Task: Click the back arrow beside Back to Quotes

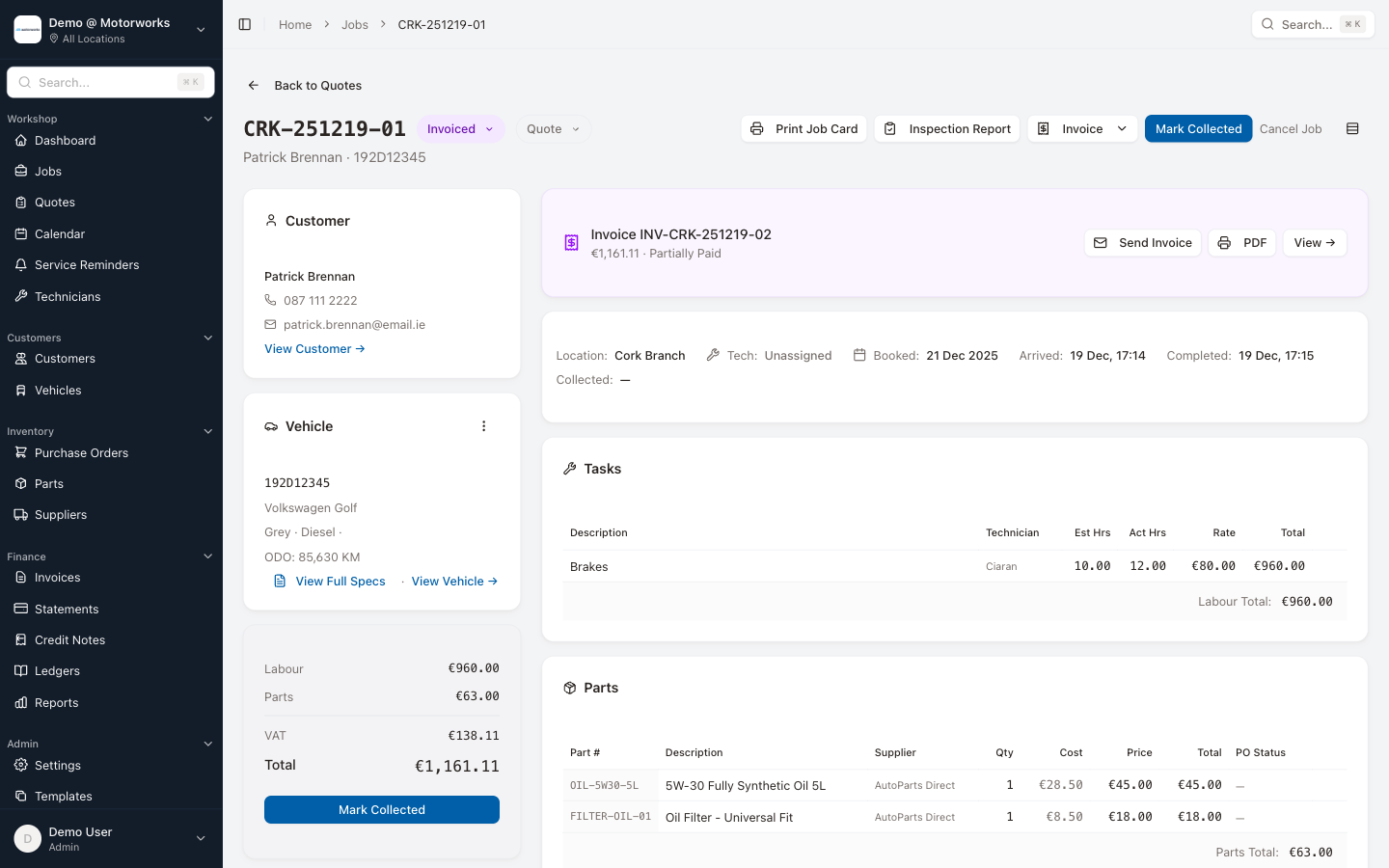Action: pos(254,85)
